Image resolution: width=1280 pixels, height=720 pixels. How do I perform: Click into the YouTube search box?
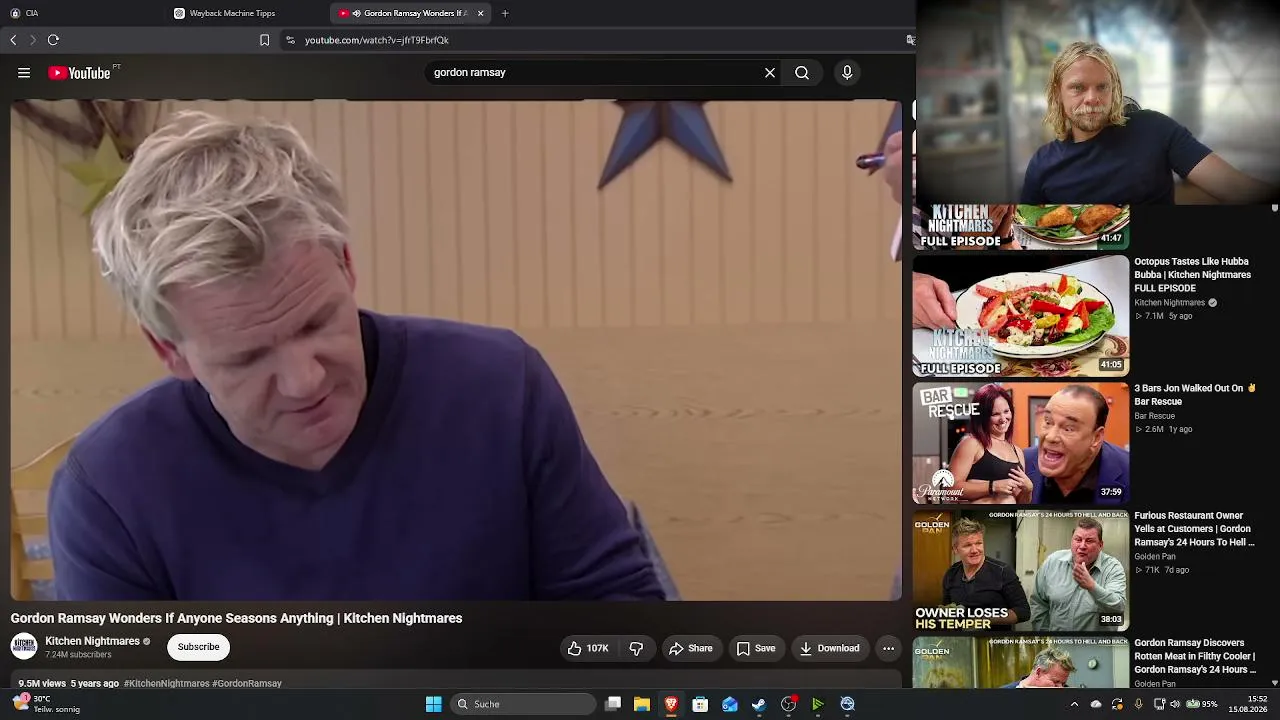[594, 73]
